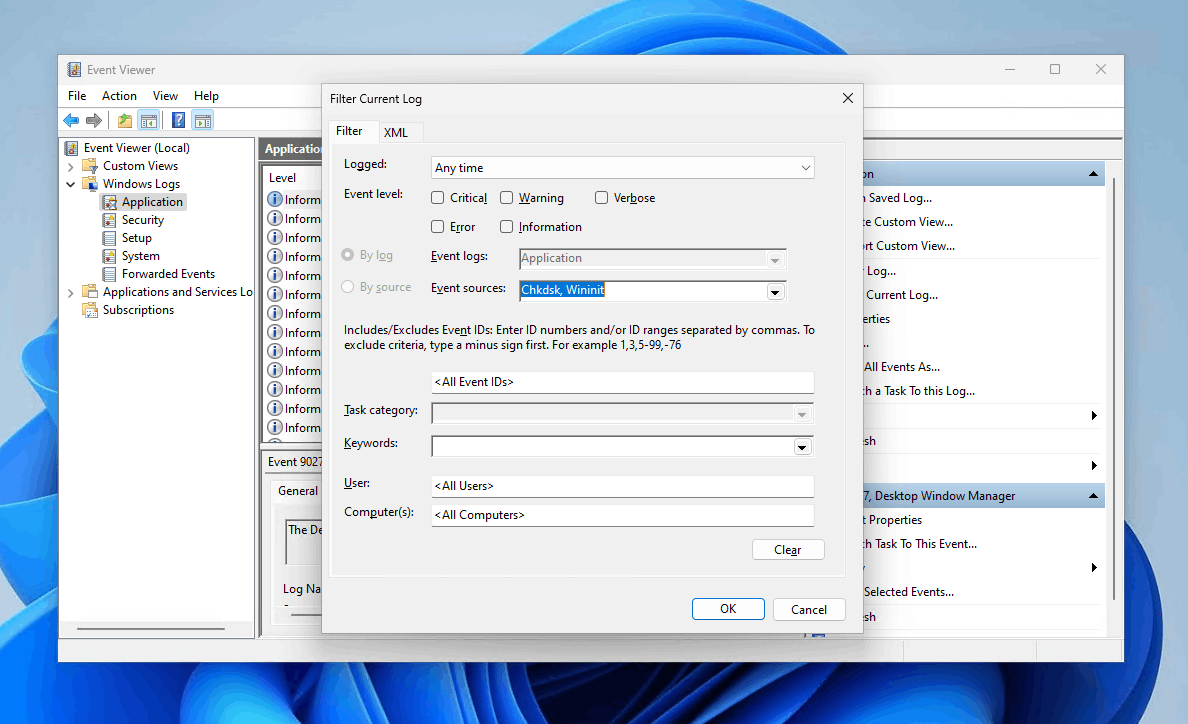Click the Up One Level folder icon
The width and height of the screenshot is (1188, 724).
tap(124, 121)
